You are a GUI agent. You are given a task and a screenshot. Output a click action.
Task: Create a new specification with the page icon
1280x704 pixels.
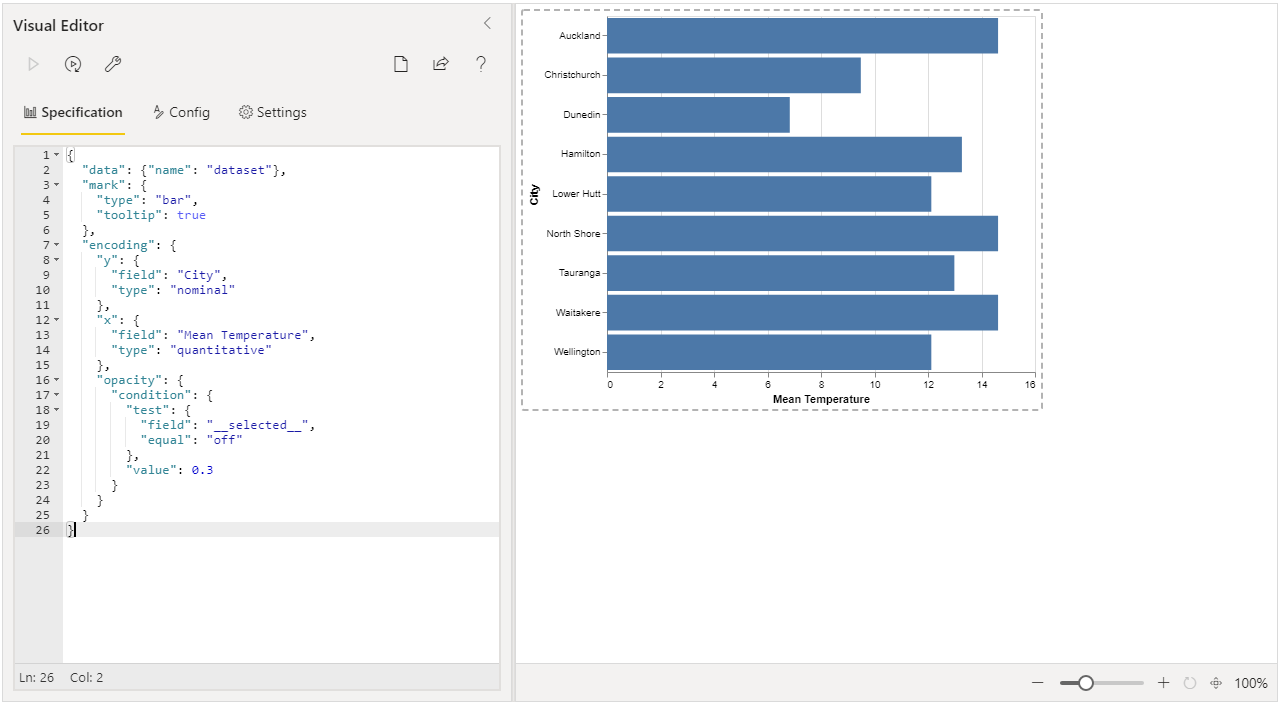coord(401,64)
